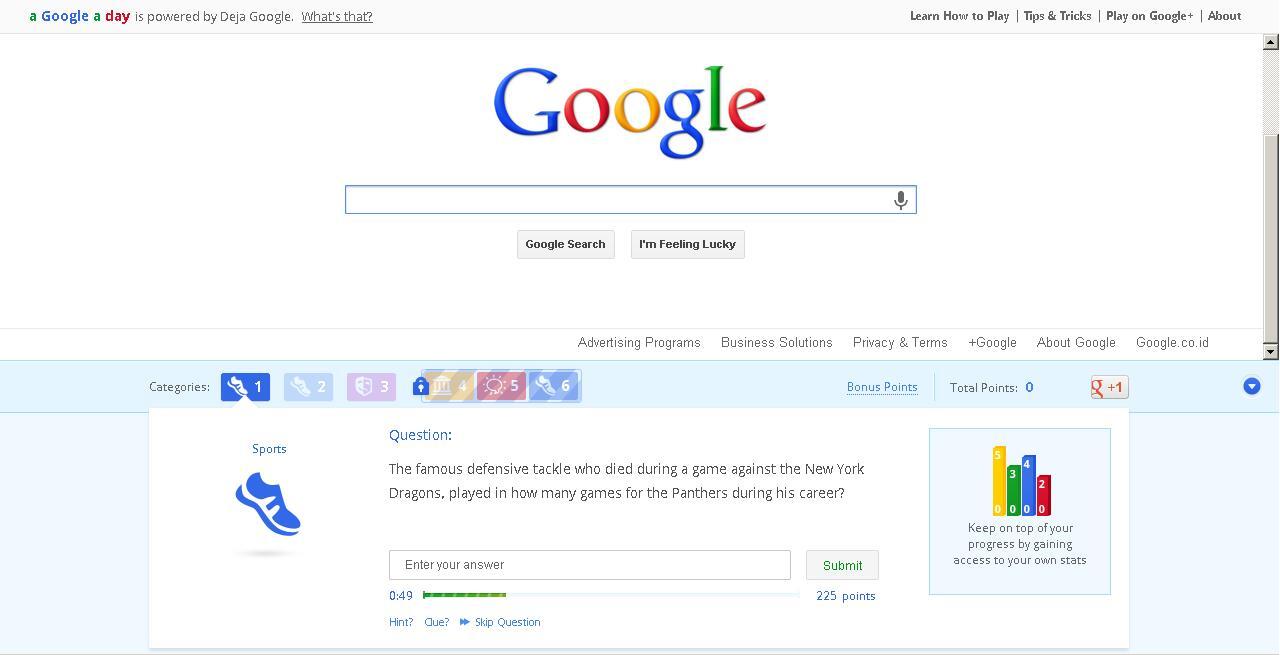1280x655 pixels.
Task: Open Tips & Tricks
Action: pyautogui.click(x=1057, y=16)
